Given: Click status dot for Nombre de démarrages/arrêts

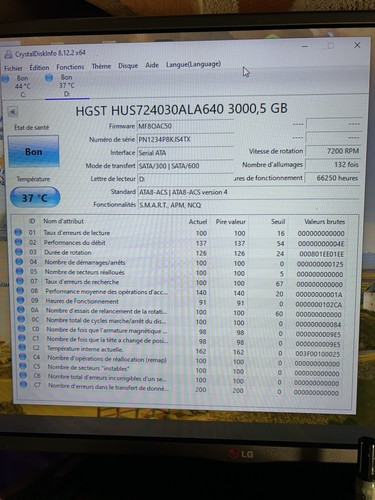Looking at the screenshot, I should click(x=19, y=261).
